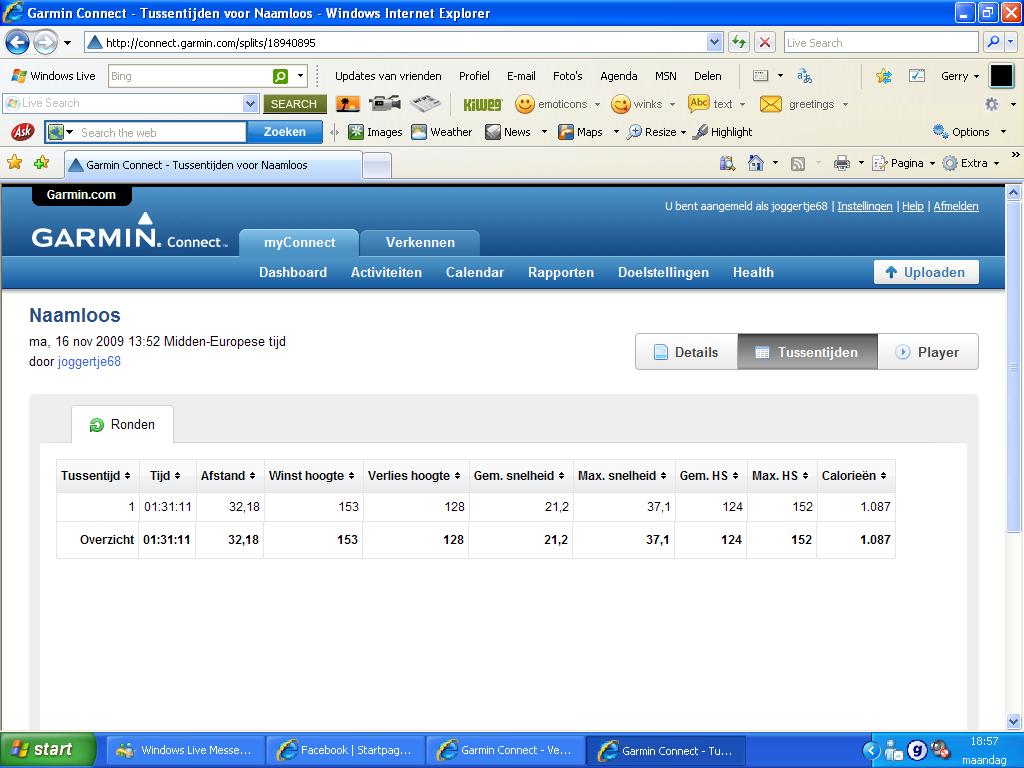Viewport: 1024px width, 768px height.
Task: Open the Pagina menu dropdown
Action: (932, 163)
